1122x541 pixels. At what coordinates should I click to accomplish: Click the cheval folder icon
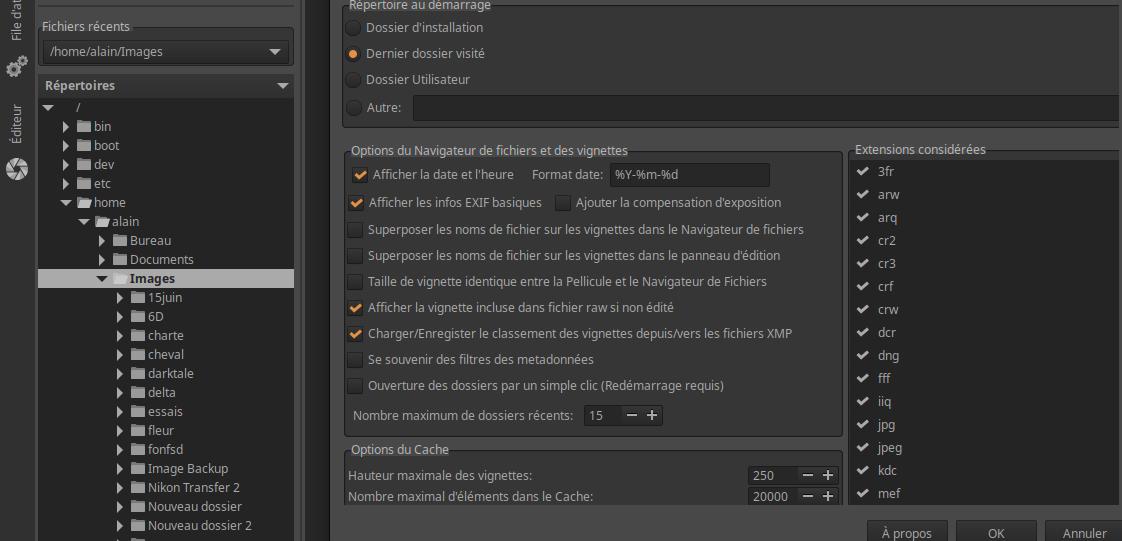[138, 354]
